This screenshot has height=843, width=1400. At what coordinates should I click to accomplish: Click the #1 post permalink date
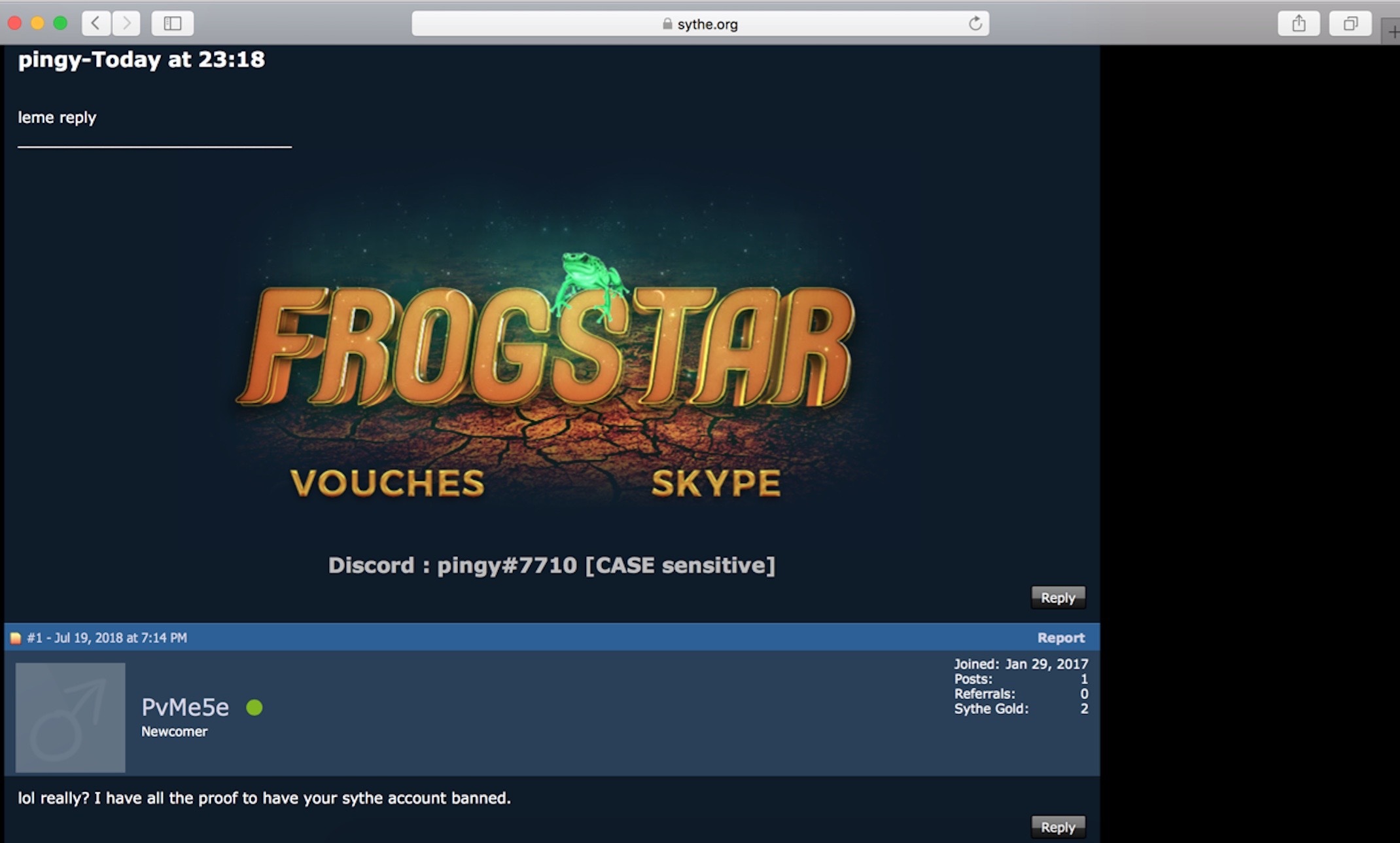tap(107, 638)
